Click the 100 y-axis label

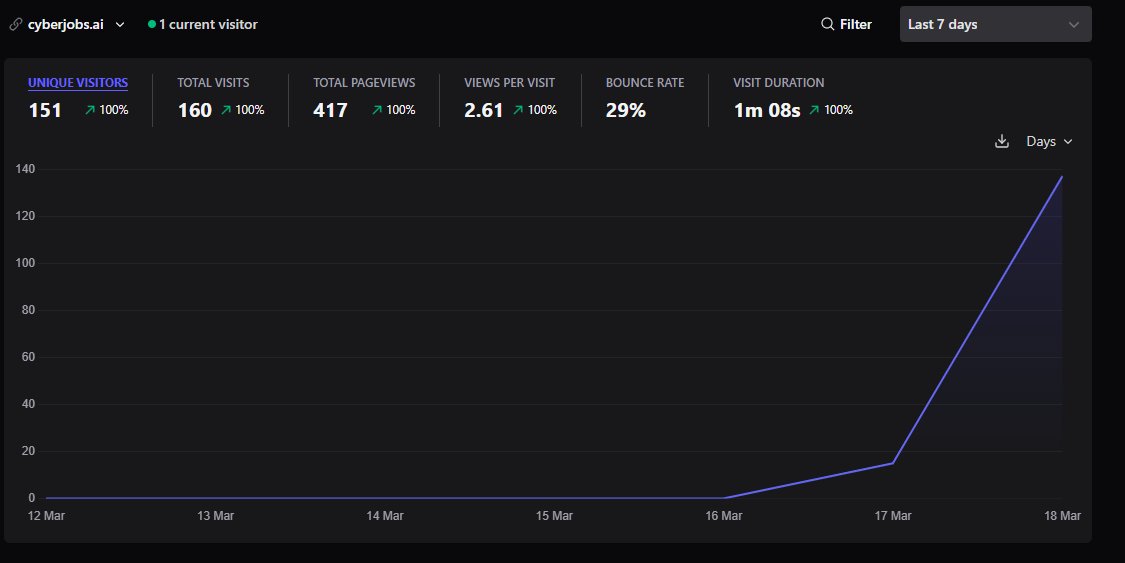pyautogui.click(x=25, y=263)
